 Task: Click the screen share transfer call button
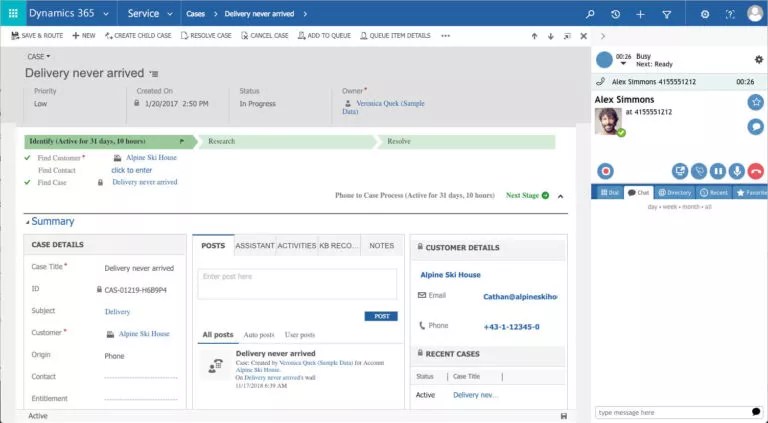[x=680, y=171]
